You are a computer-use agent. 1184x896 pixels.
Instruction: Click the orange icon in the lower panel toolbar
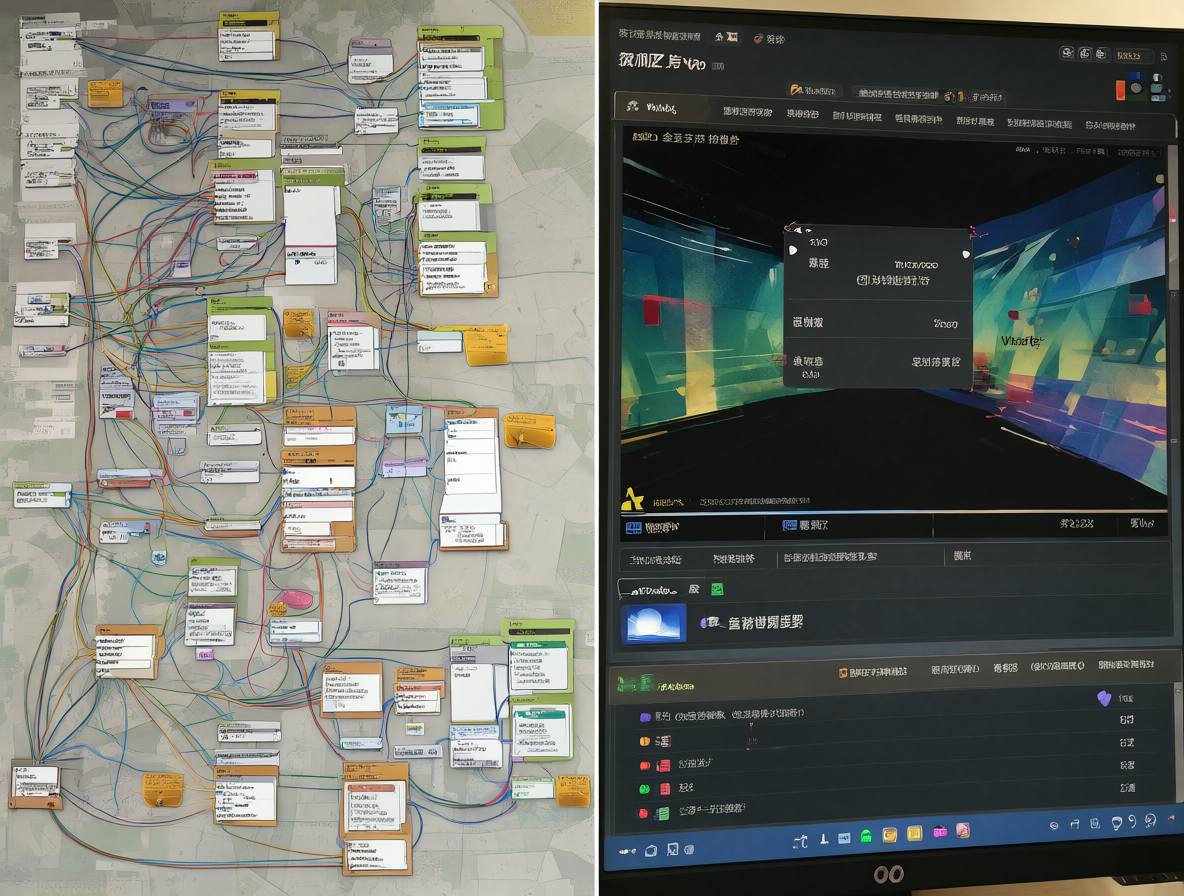point(843,672)
